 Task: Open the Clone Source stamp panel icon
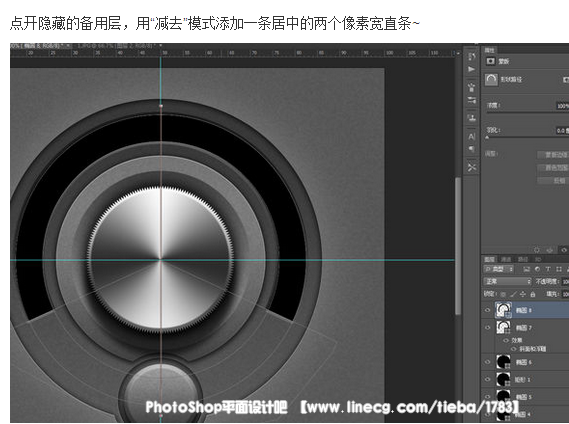471,118
